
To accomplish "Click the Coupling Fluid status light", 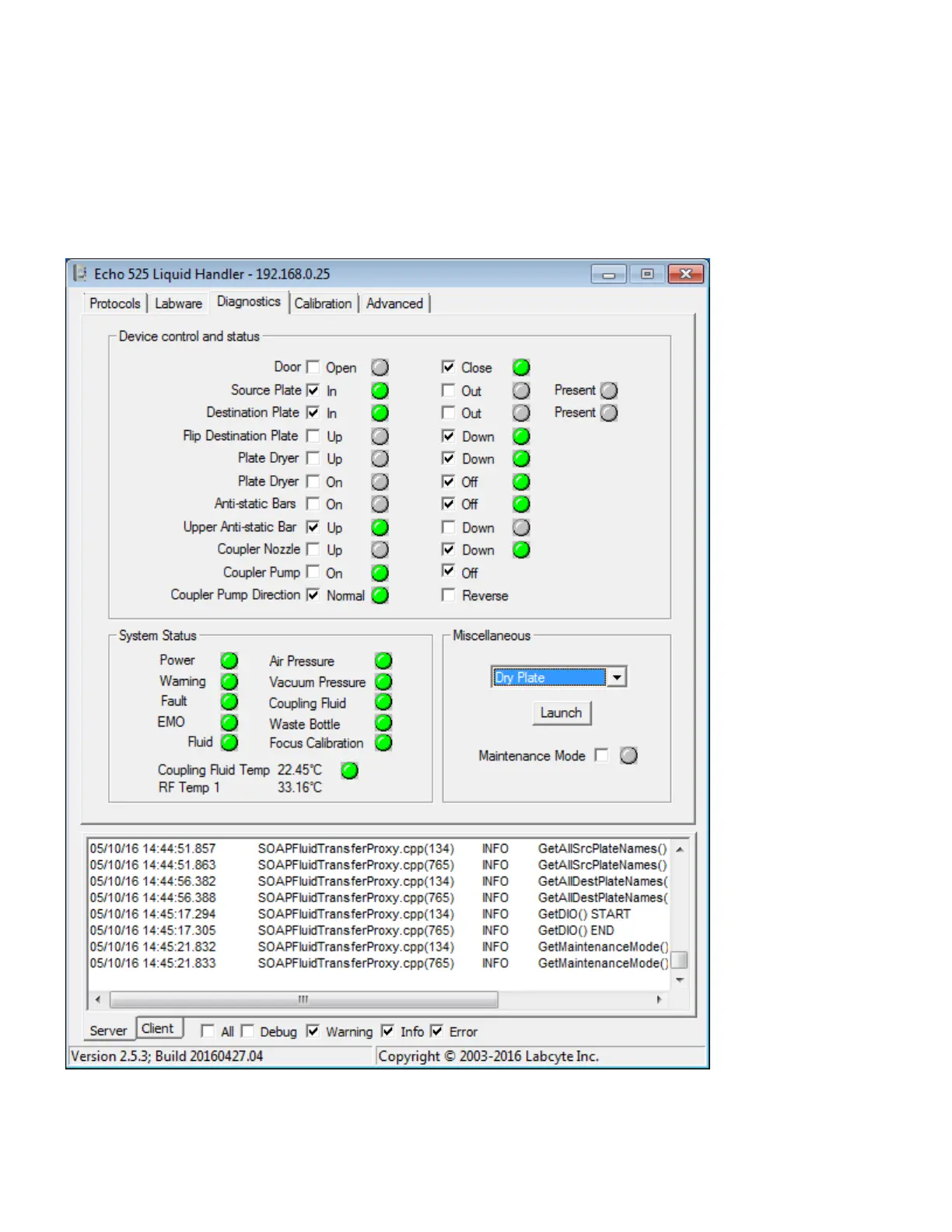I will pyautogui.click(x=383, y=702).
